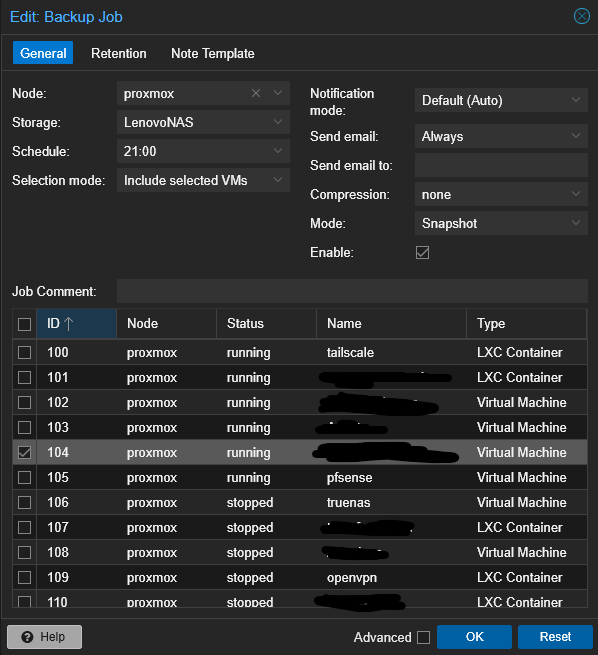Clear the Node field with the X icon
Viewport: 598px width, 655px height.
[x=256, y=93]
